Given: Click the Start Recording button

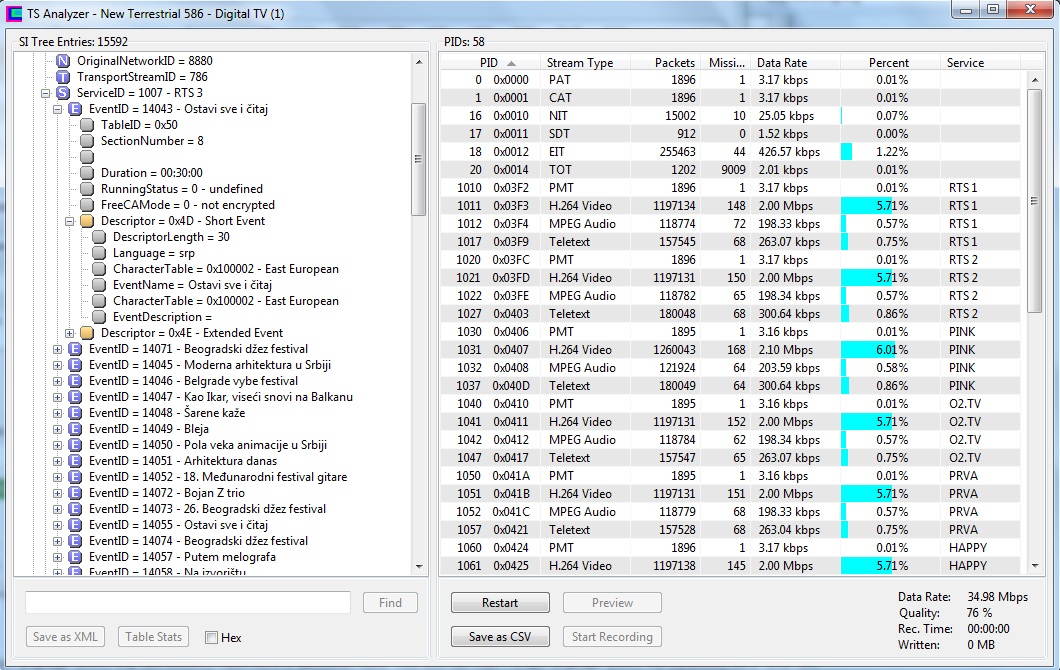Looking at the screenshot, I should coord(612,637).
